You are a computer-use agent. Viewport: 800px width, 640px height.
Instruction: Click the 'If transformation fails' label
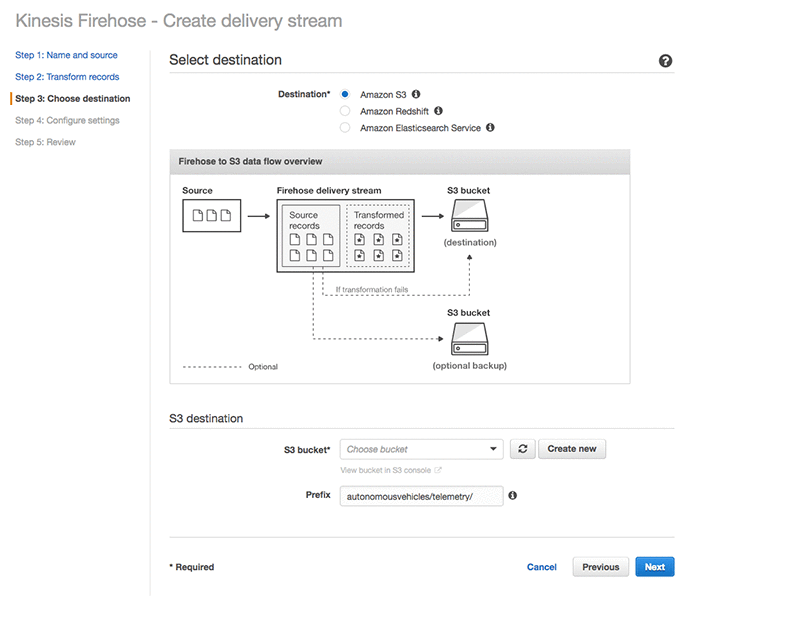[372, 289]
